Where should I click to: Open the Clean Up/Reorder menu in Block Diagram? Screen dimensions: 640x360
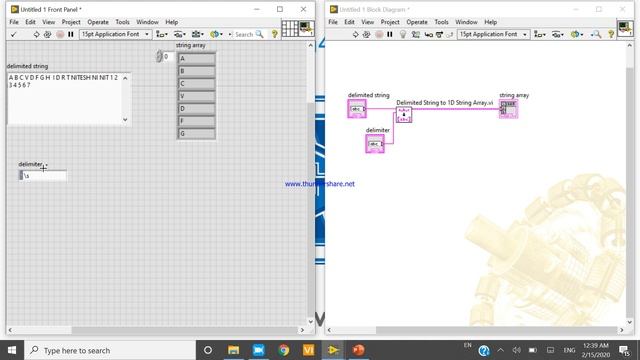pyautogui.click(x=577, y=34)
